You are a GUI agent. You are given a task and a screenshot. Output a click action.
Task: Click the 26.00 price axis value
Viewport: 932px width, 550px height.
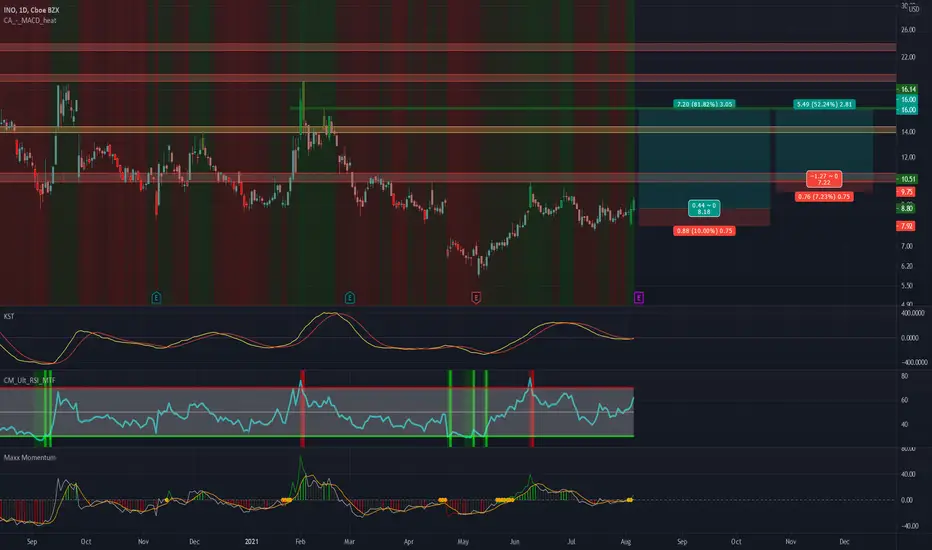click(x=908, y=30)
